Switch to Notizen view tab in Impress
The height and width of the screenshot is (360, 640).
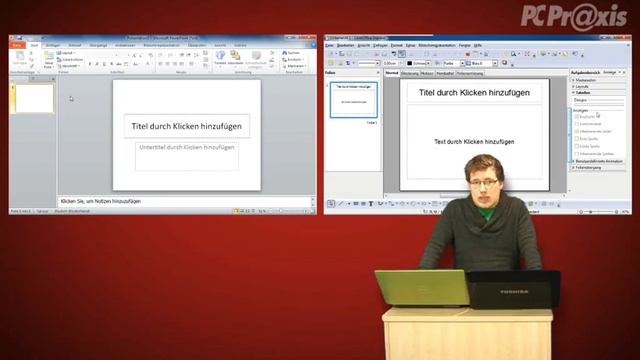pyautogui.click(x=427, y=73)
